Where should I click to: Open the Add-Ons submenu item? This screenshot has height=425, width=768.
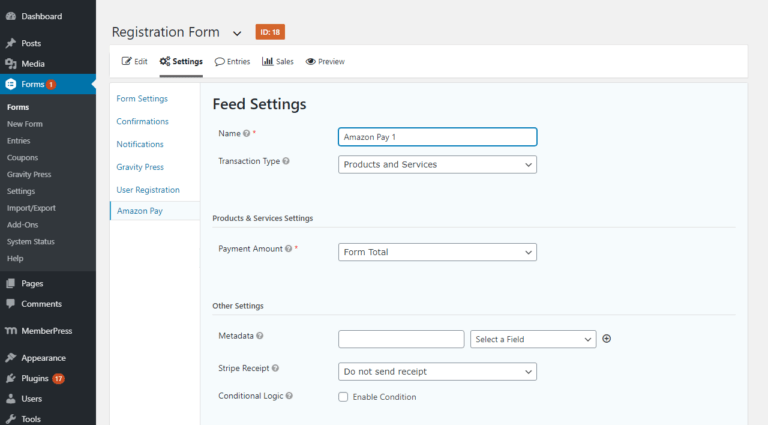(23, 225)
